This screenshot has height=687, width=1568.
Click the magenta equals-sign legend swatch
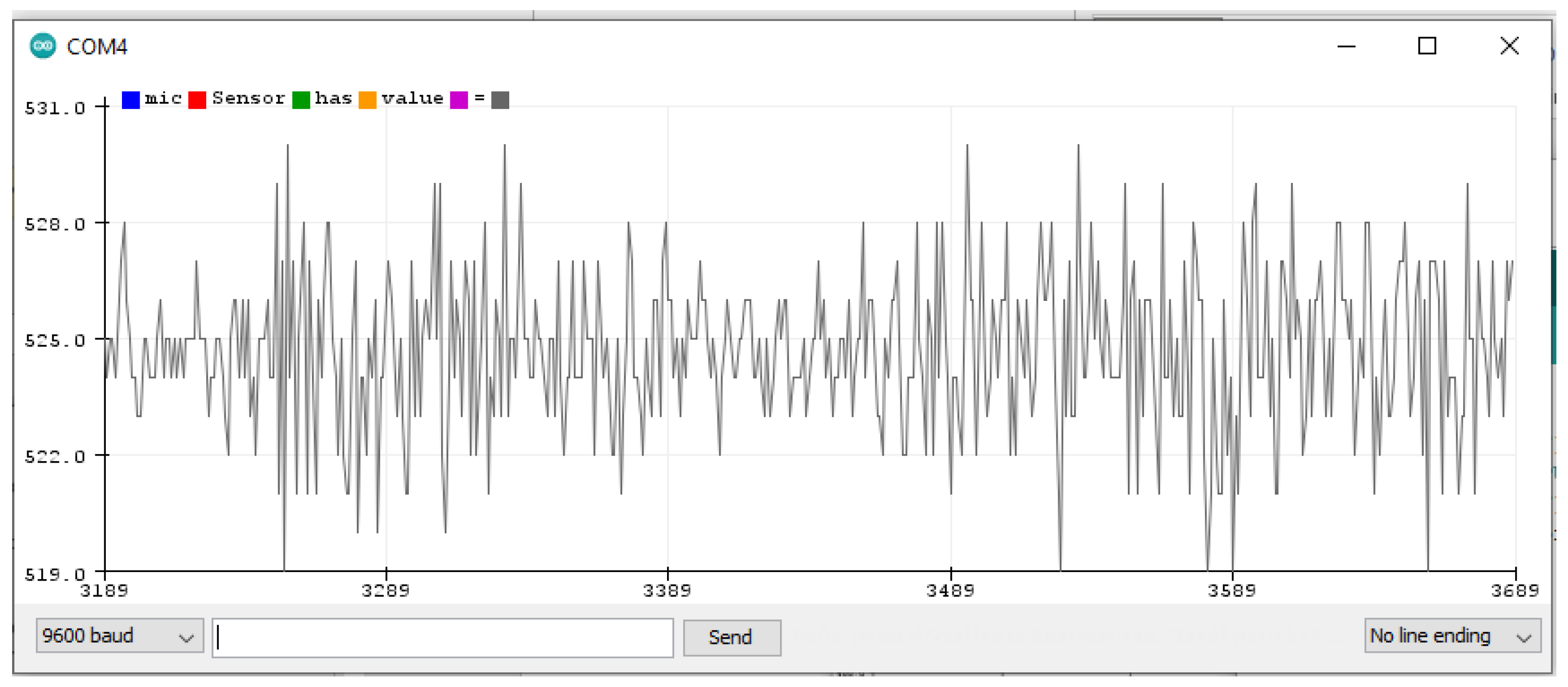[458, 99]
